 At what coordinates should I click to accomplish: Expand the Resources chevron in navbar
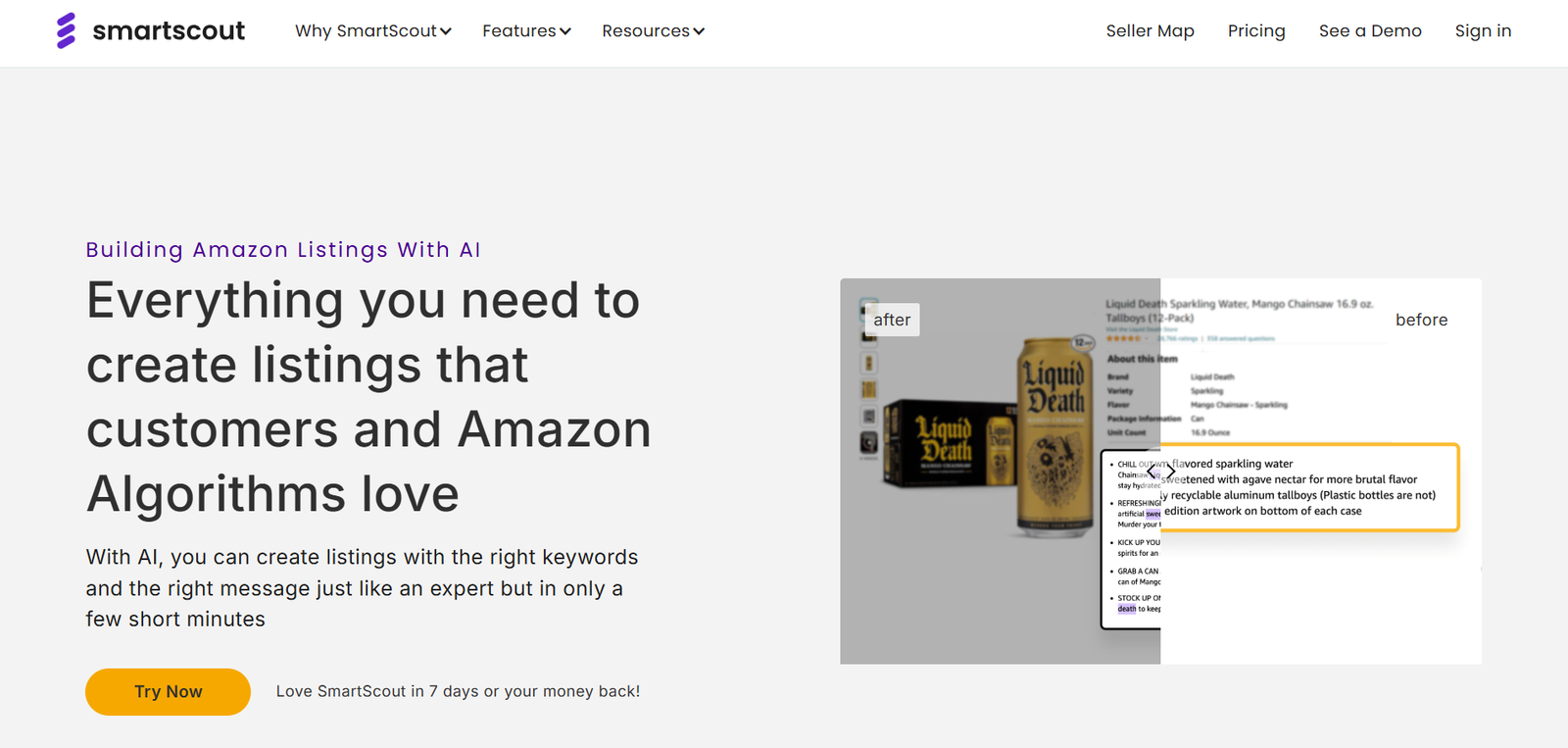point(699,31)
